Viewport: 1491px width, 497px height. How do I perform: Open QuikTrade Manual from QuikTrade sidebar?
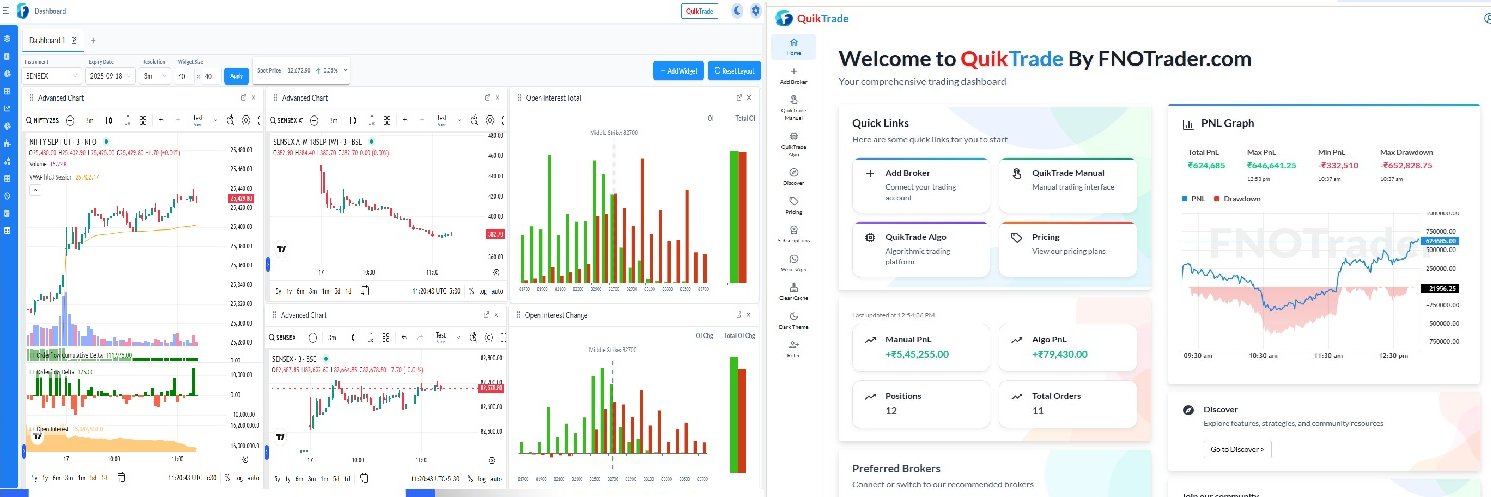coord(793,107)
